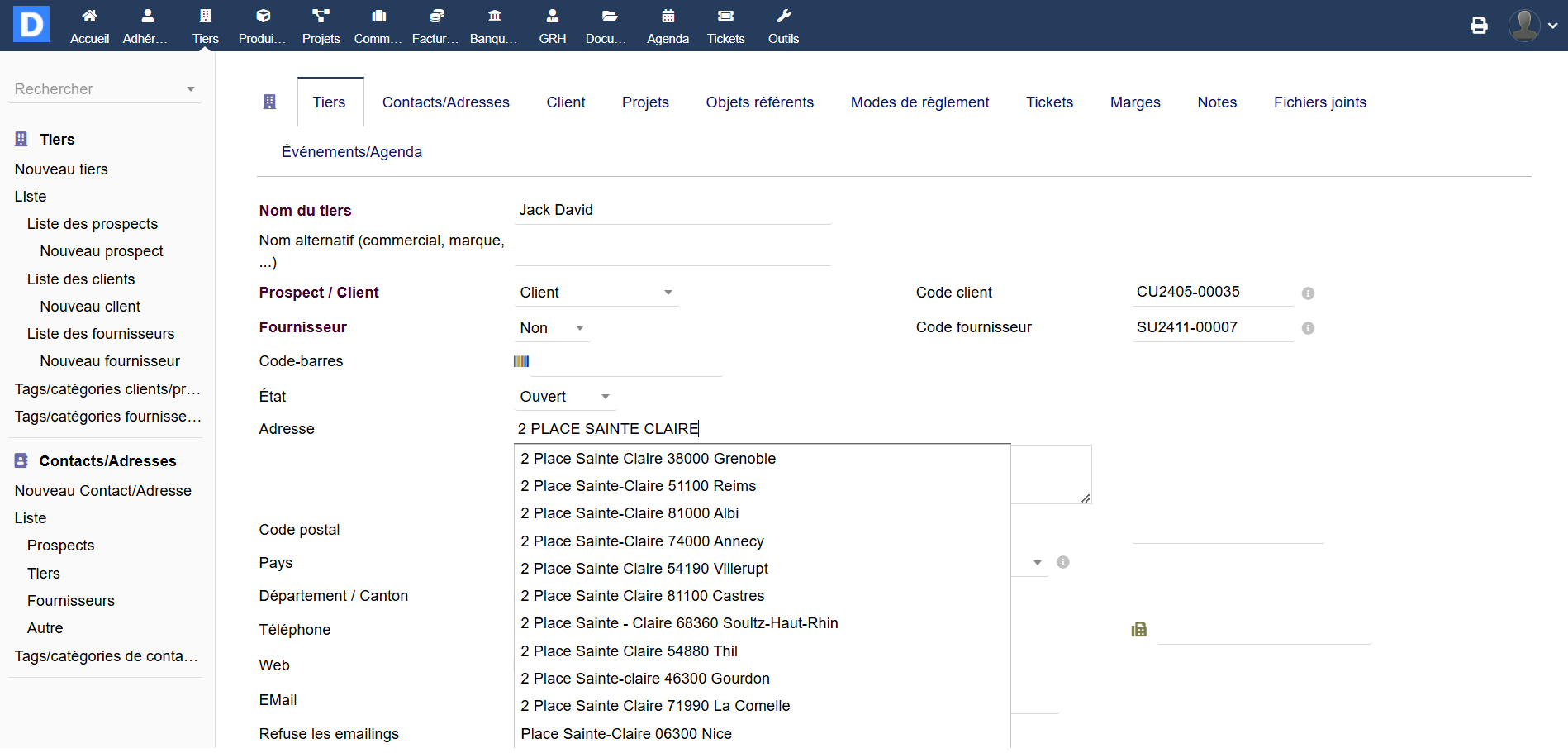Click the Code client info icon

(1308, 293)
